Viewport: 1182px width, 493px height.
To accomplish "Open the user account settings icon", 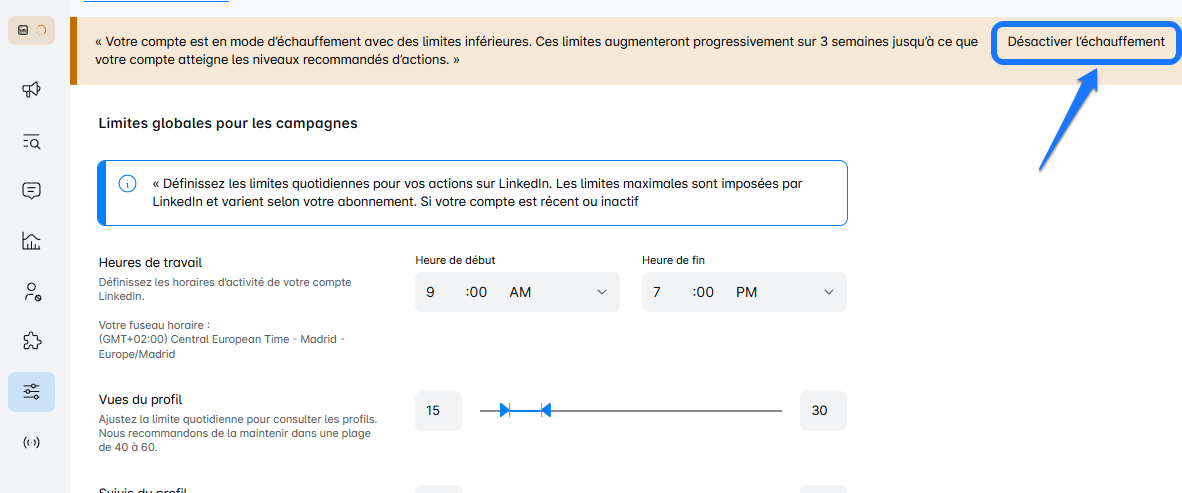I will (31, 292).
